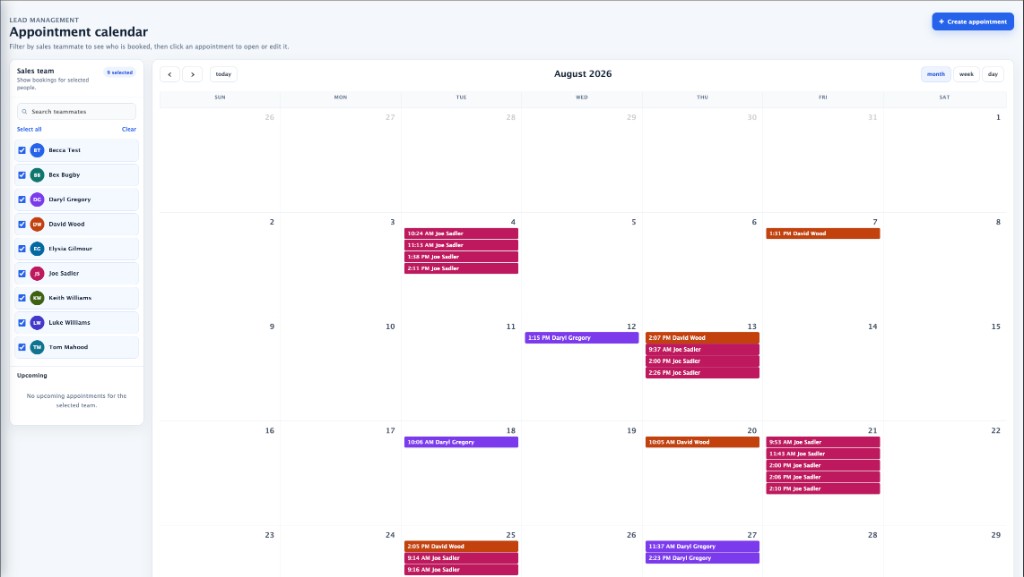Open the 9:37 AM Joe Sadler appointment
Image resolution: width=1024 pixels, height=577 pixels.
702,350
